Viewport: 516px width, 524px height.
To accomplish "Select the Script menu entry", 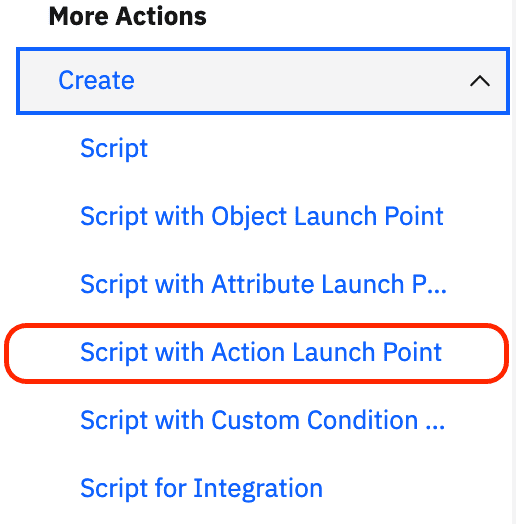I will (x=114, y=148).
